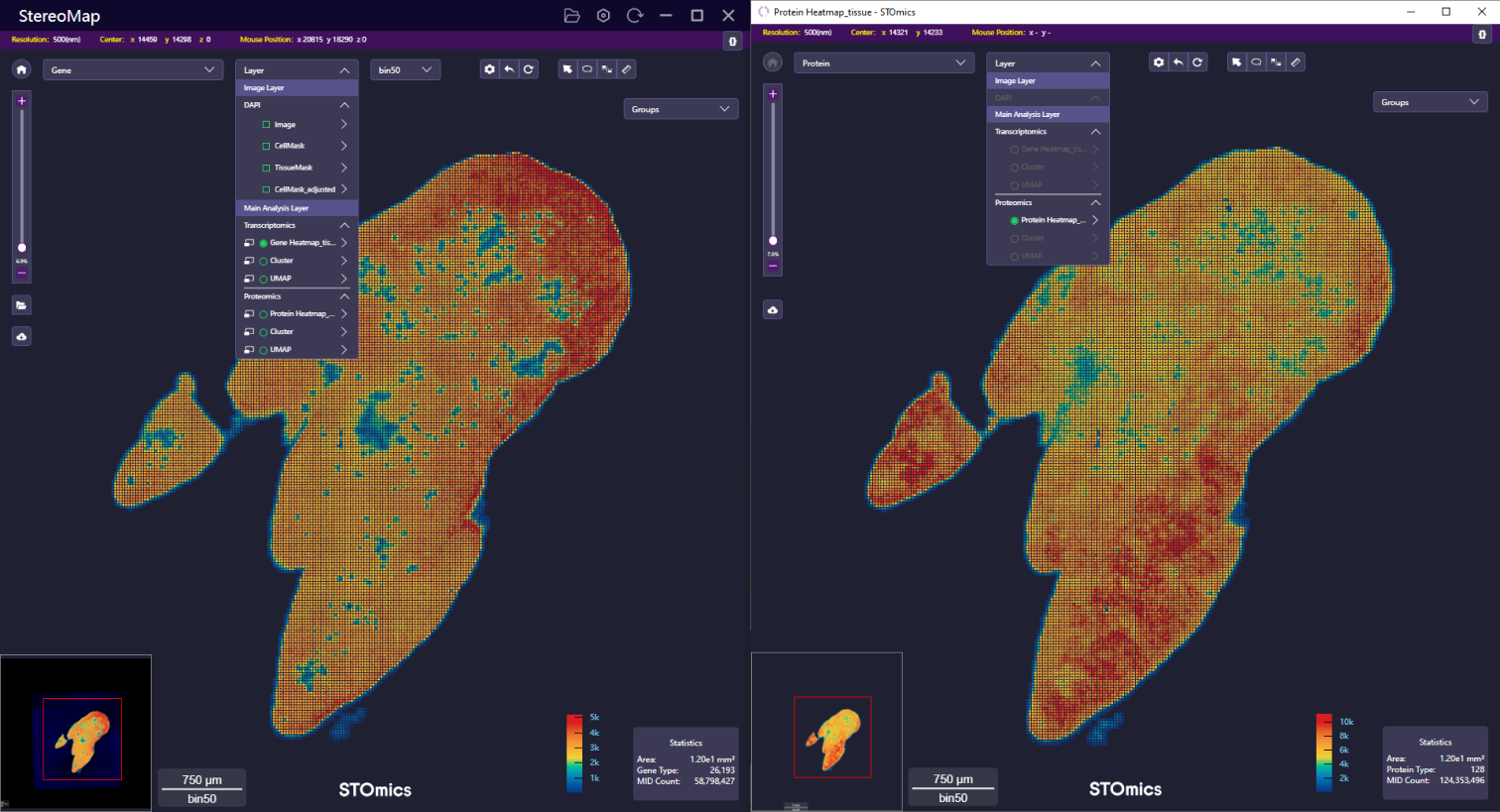This screenshot has height=812, width=1500.
Task: Click the home icon in the StereoMap window
Action: (21, 69)
